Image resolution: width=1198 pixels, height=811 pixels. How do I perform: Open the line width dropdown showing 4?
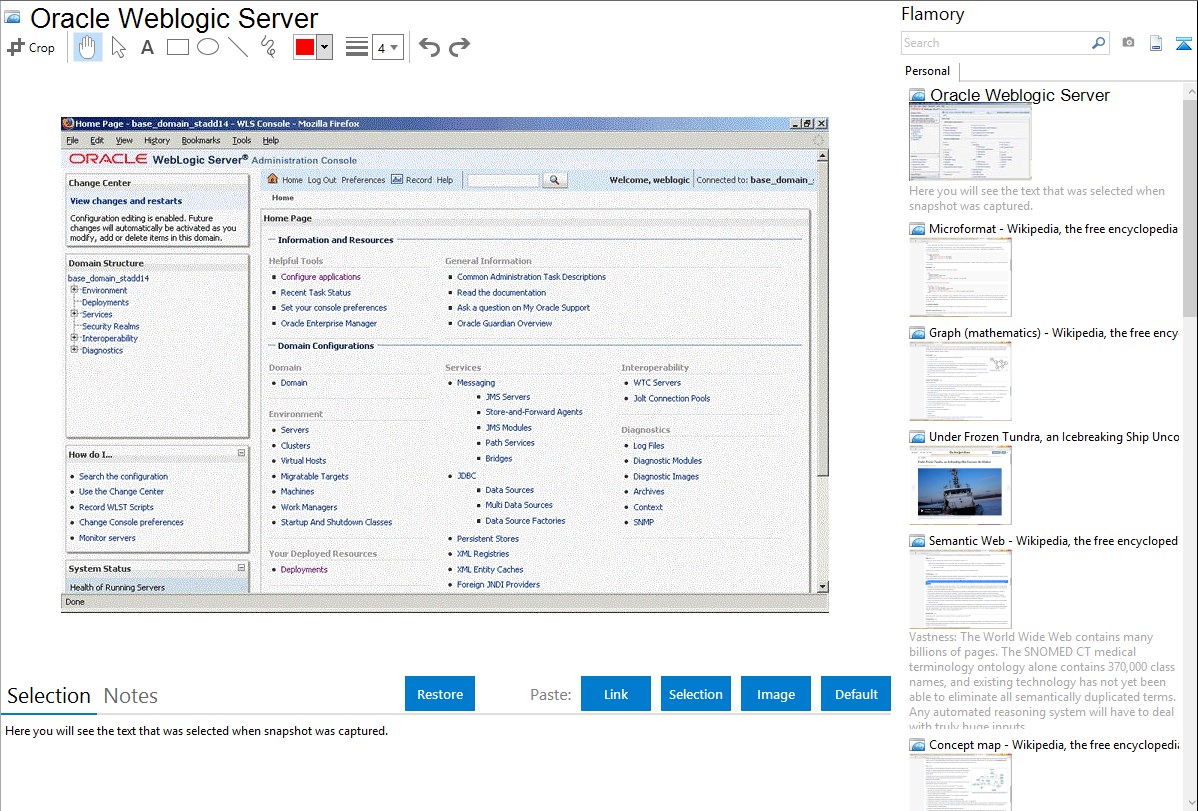(x=387, y=48)
